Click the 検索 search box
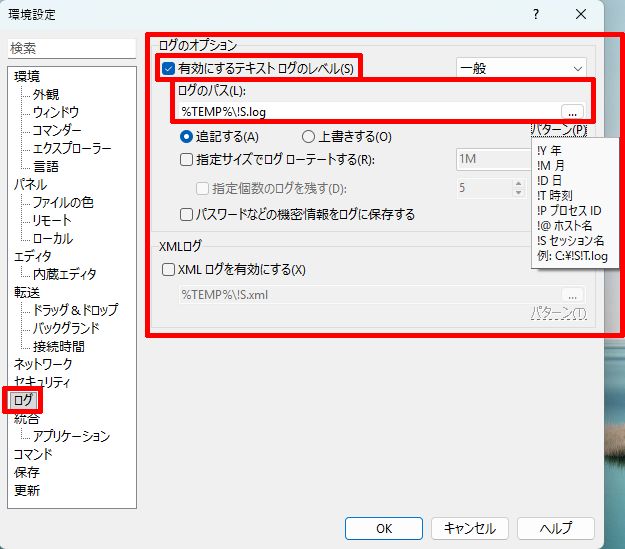The width and height of the screenshot is (625, 549). click(x=71, y=48)
